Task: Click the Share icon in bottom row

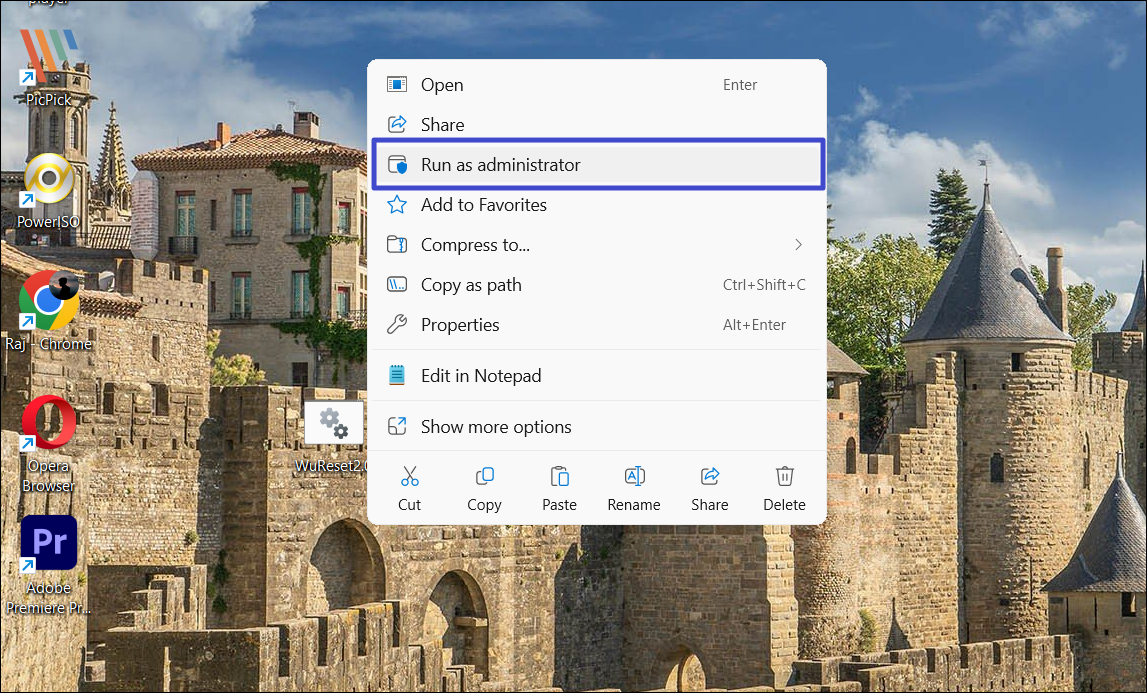Action: click(709, 476)
